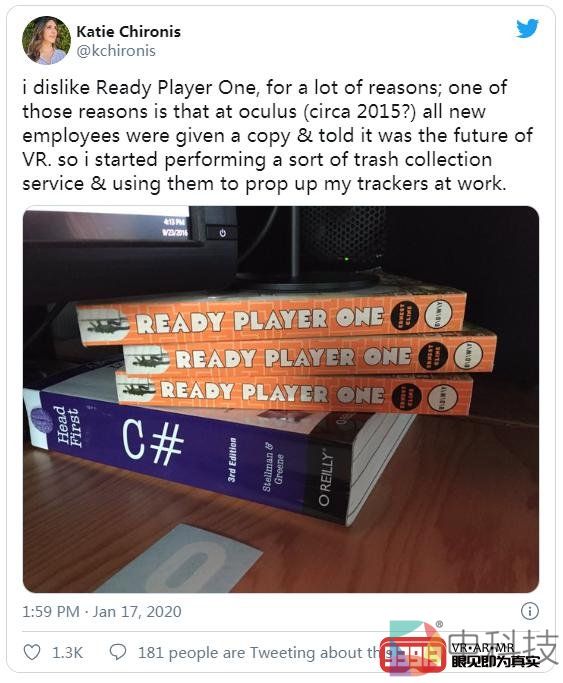Click the monitor power button in the photo
Screen dimensions: 563x683
[x=223, y=233]
